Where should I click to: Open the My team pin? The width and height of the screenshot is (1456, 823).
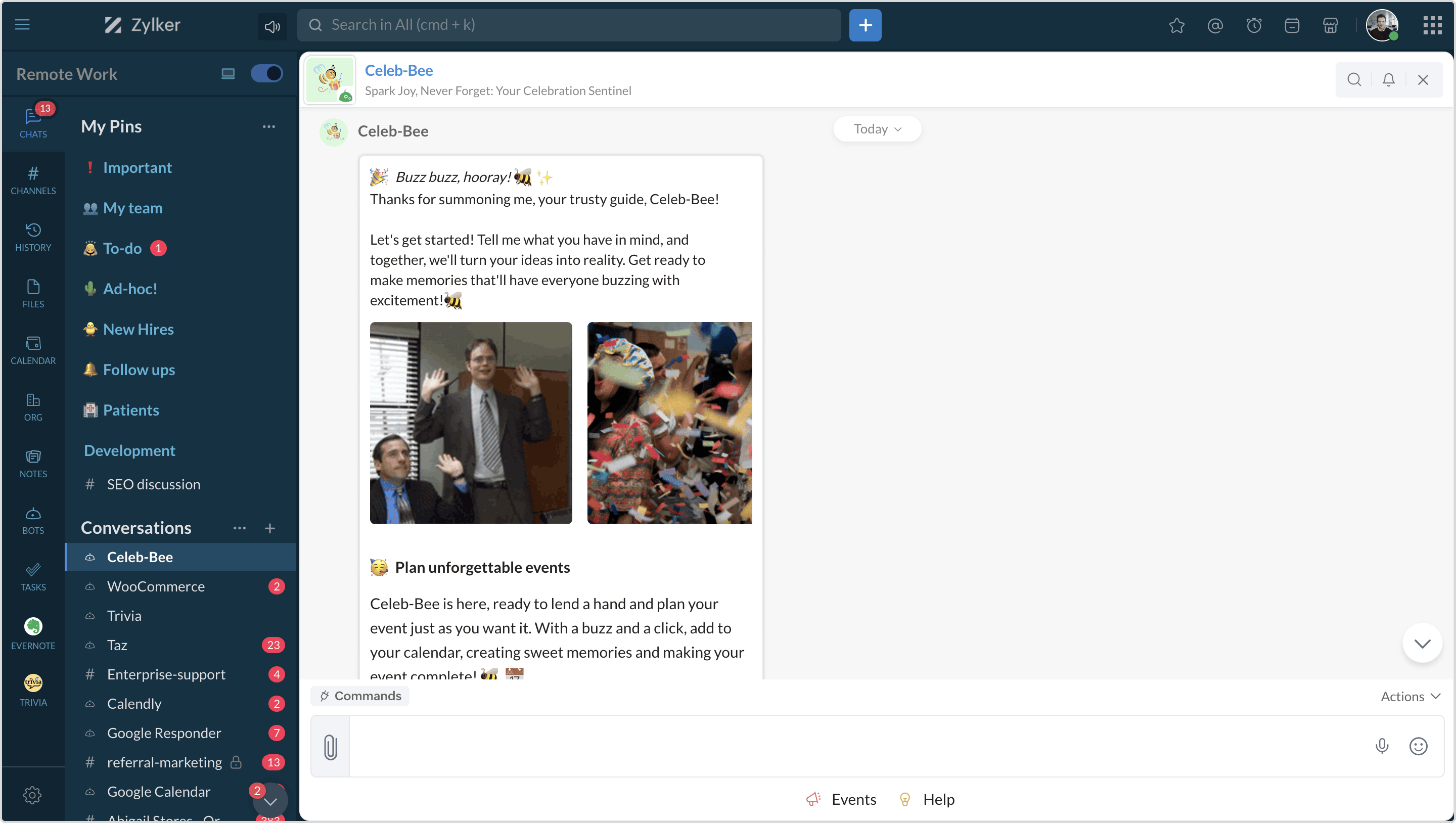pyautogui.click(x=133, y=208)
